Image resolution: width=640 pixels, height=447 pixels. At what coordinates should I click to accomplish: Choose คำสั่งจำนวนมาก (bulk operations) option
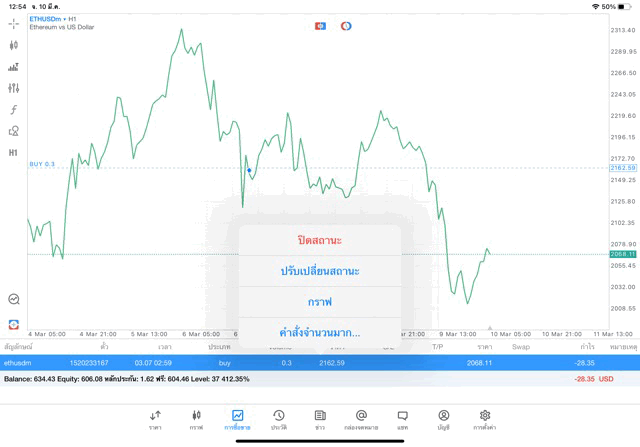[320, 332]
